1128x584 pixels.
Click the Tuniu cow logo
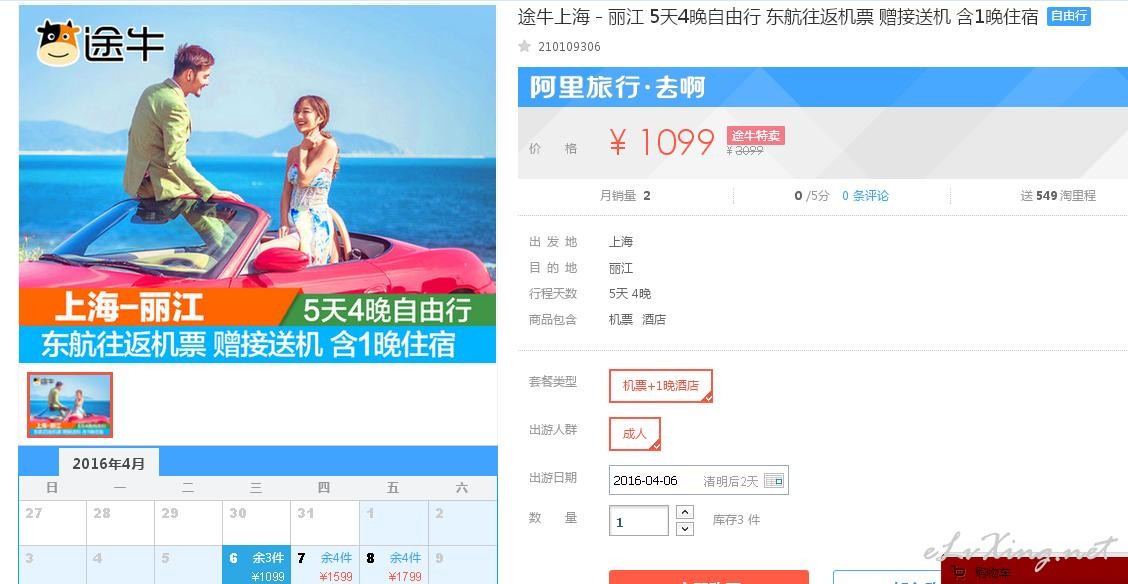[58, 43]
